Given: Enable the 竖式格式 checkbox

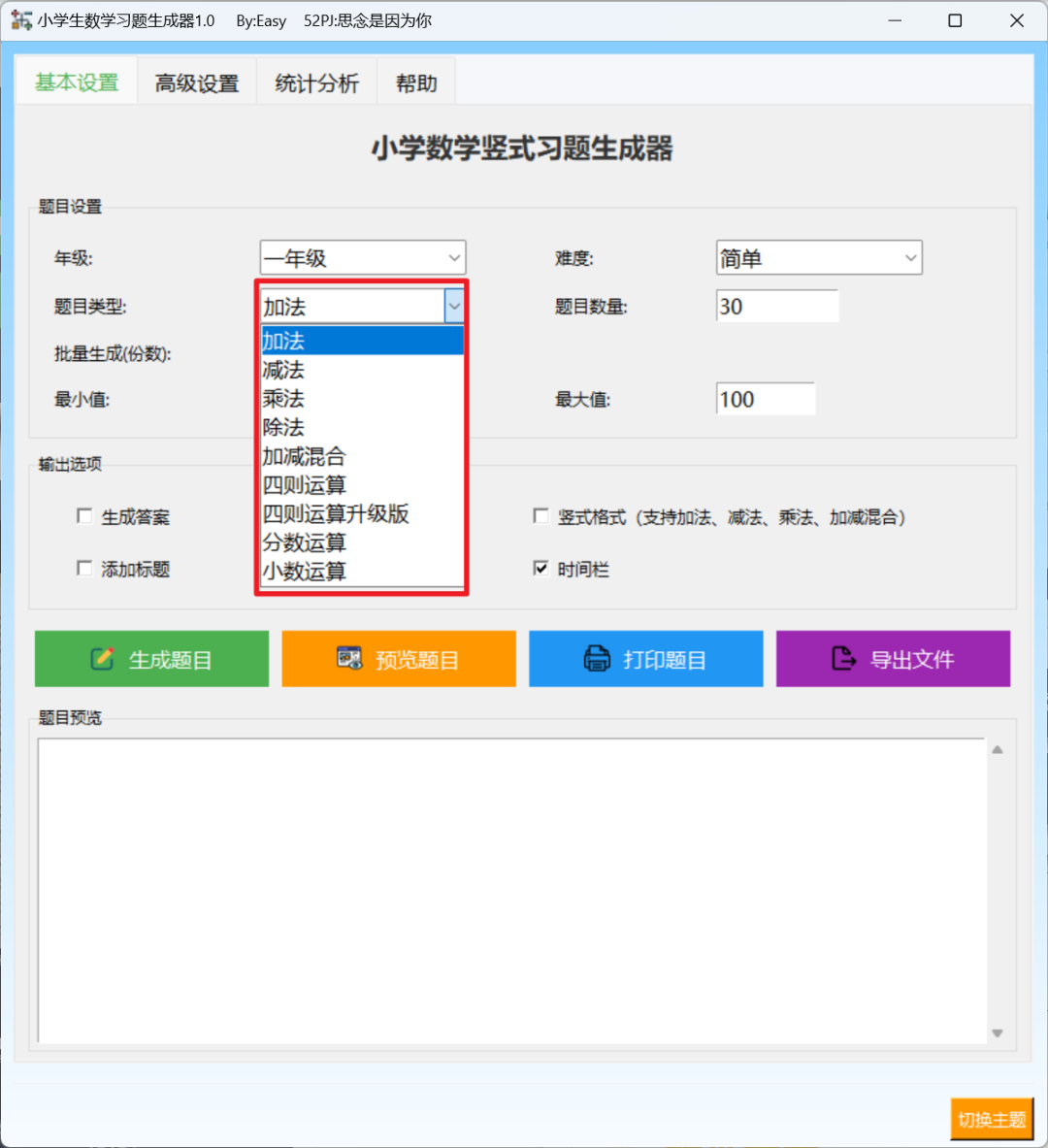Looking at the screenshot, I should pos(540,515).
